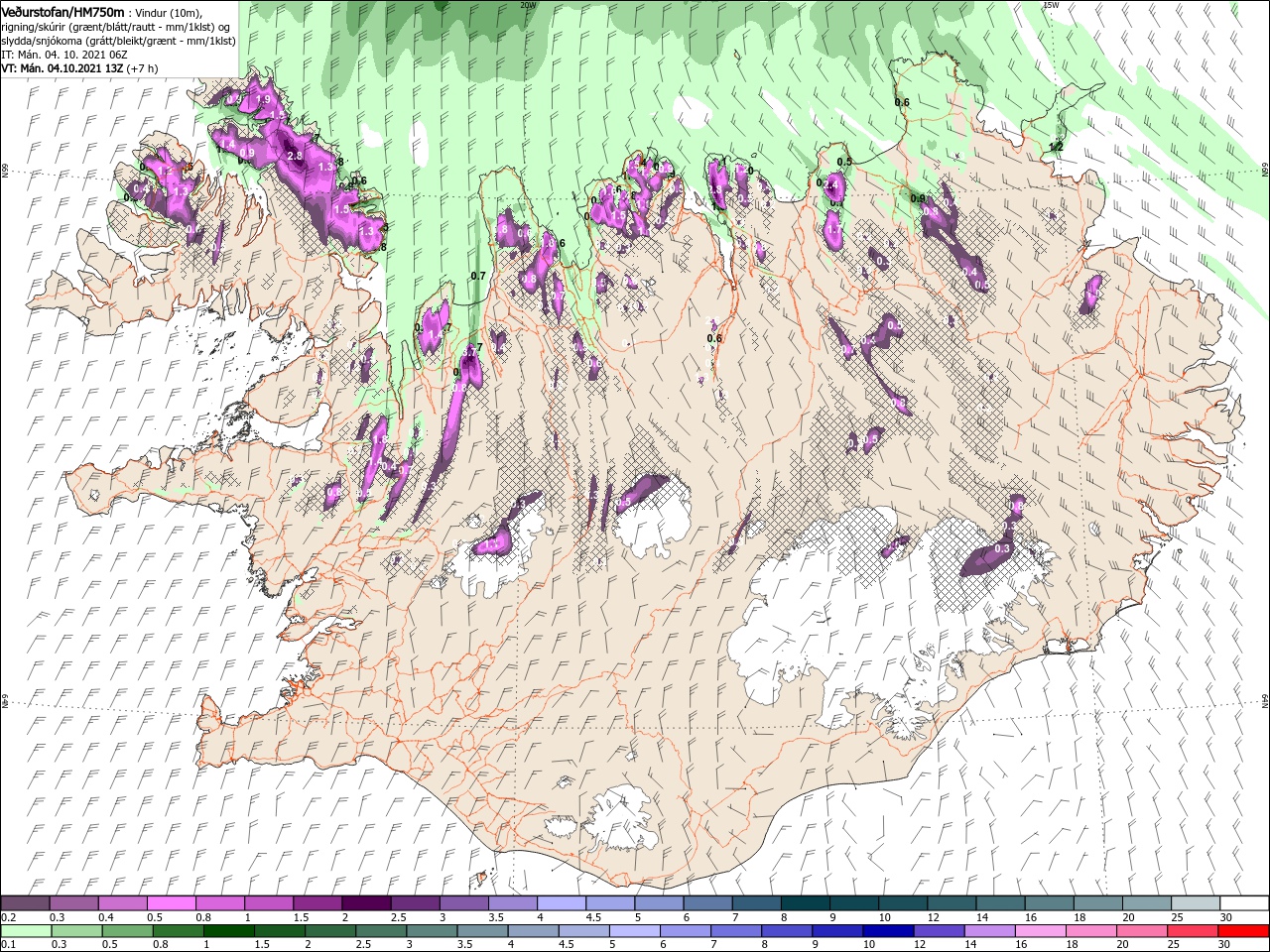Image resolution: width=1270 pixels, height=952 pixels.
Task: Select the deep blue bottom-row swatch starting at 10
Action: (887, 931)
